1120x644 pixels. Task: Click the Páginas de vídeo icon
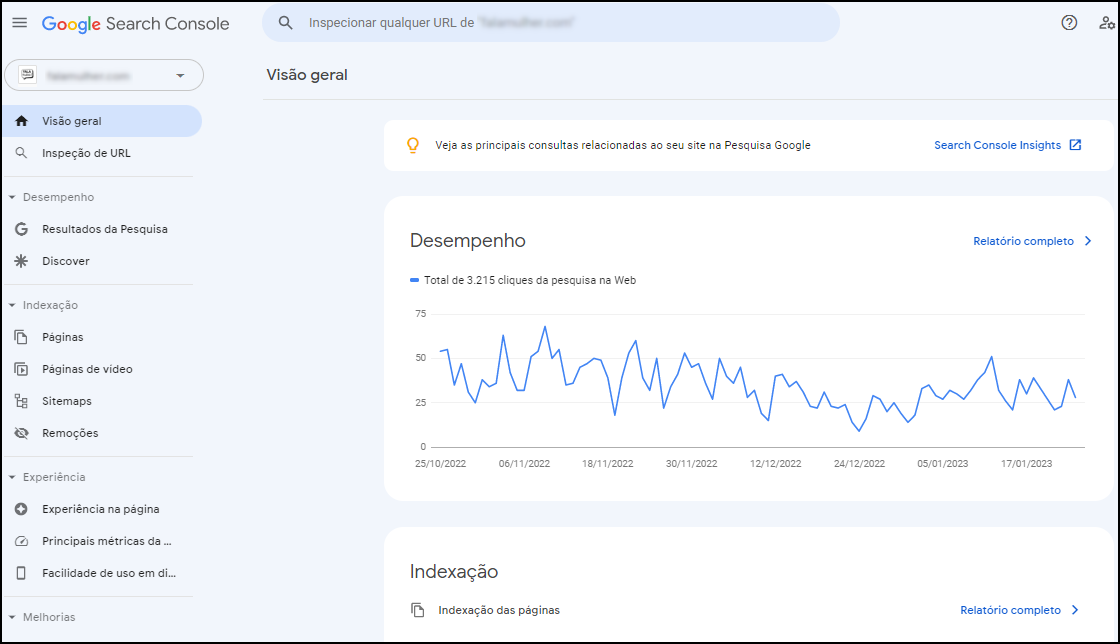tap(21, 369)
